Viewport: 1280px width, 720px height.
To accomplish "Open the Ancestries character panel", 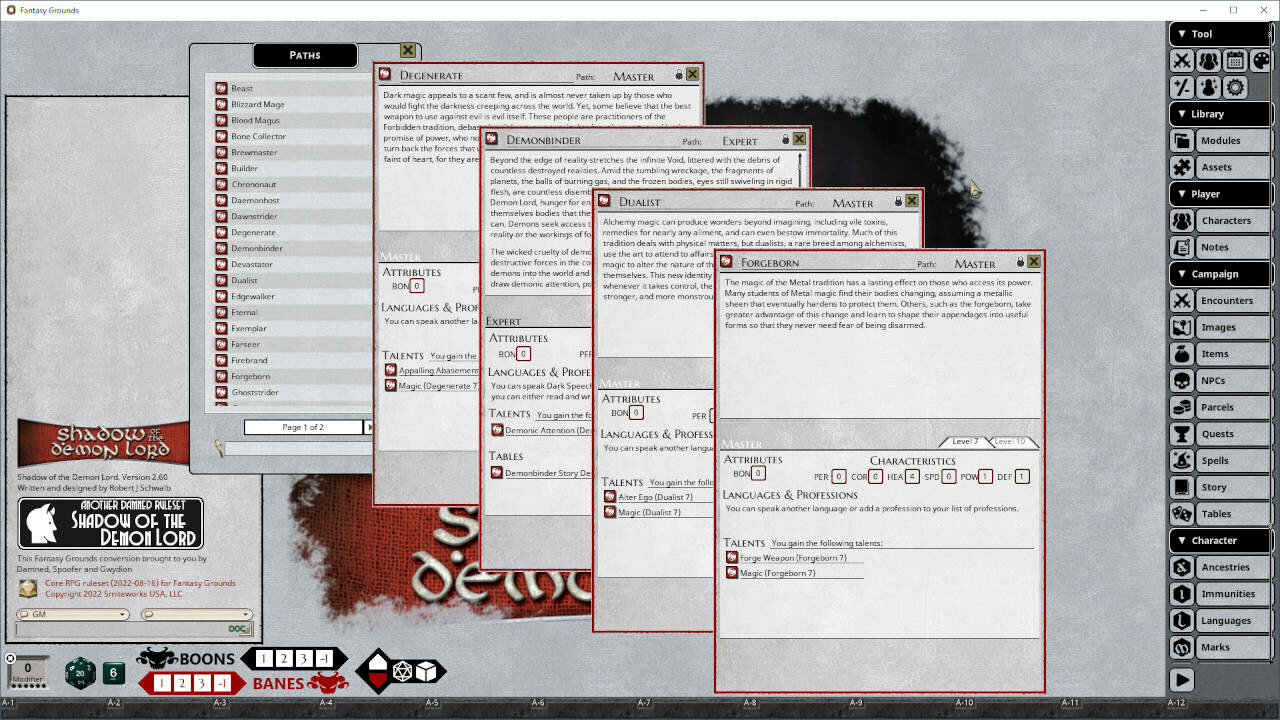I will click(x=1219, y=567).
